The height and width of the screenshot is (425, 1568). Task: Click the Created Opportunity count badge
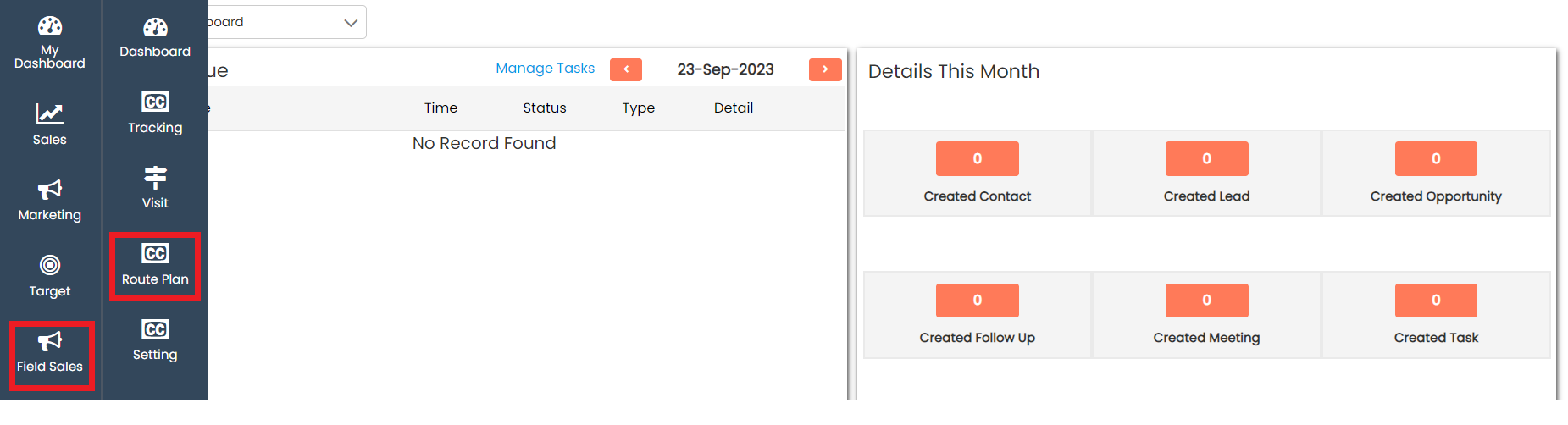[1436, 158]
